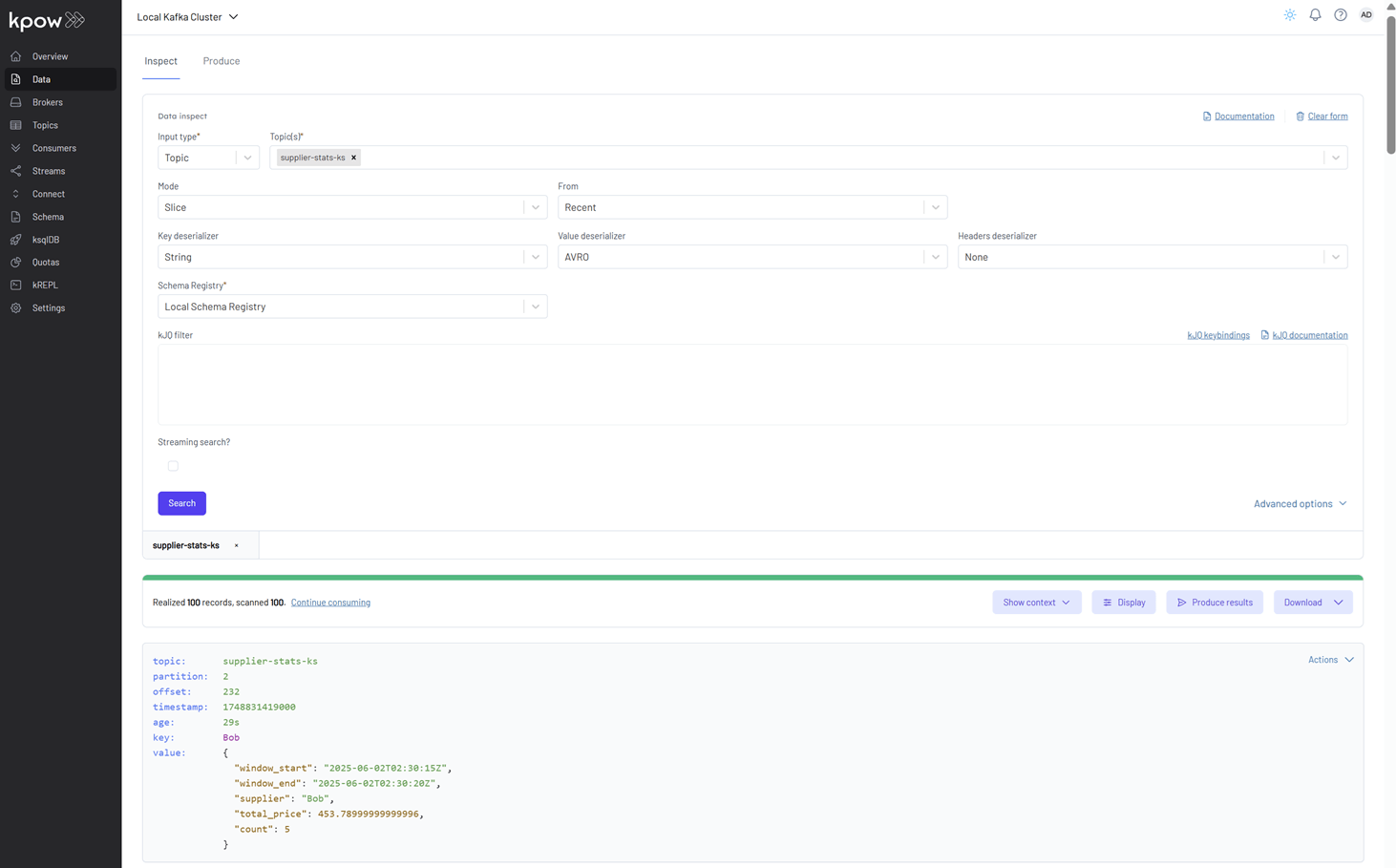The height and width of the screenshot is (868, 1396).
Task: Open Value deserializer AVRO dropdown
Action: tap(752, 257)
